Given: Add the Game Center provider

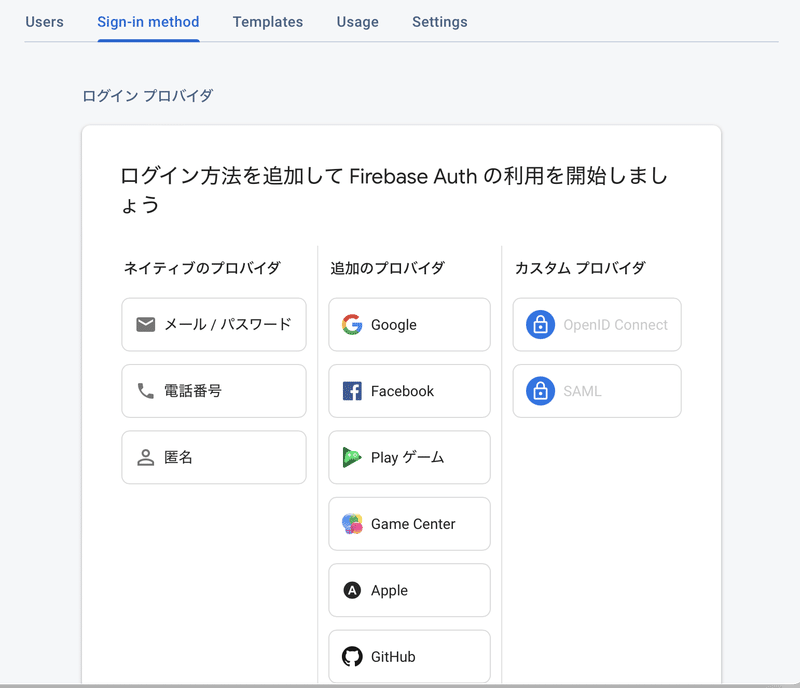Looking at the screenshot, I should tap(409, 524).
